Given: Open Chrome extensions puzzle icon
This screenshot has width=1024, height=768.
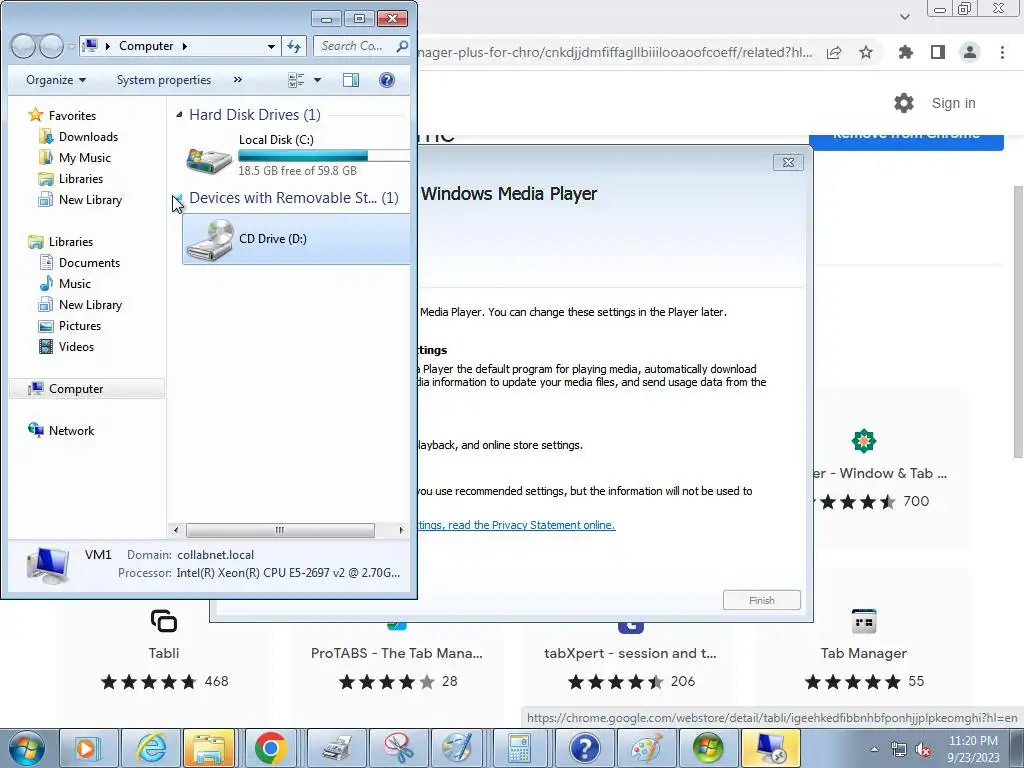Looking at the screenshot, I should click(x=905, y=52).
